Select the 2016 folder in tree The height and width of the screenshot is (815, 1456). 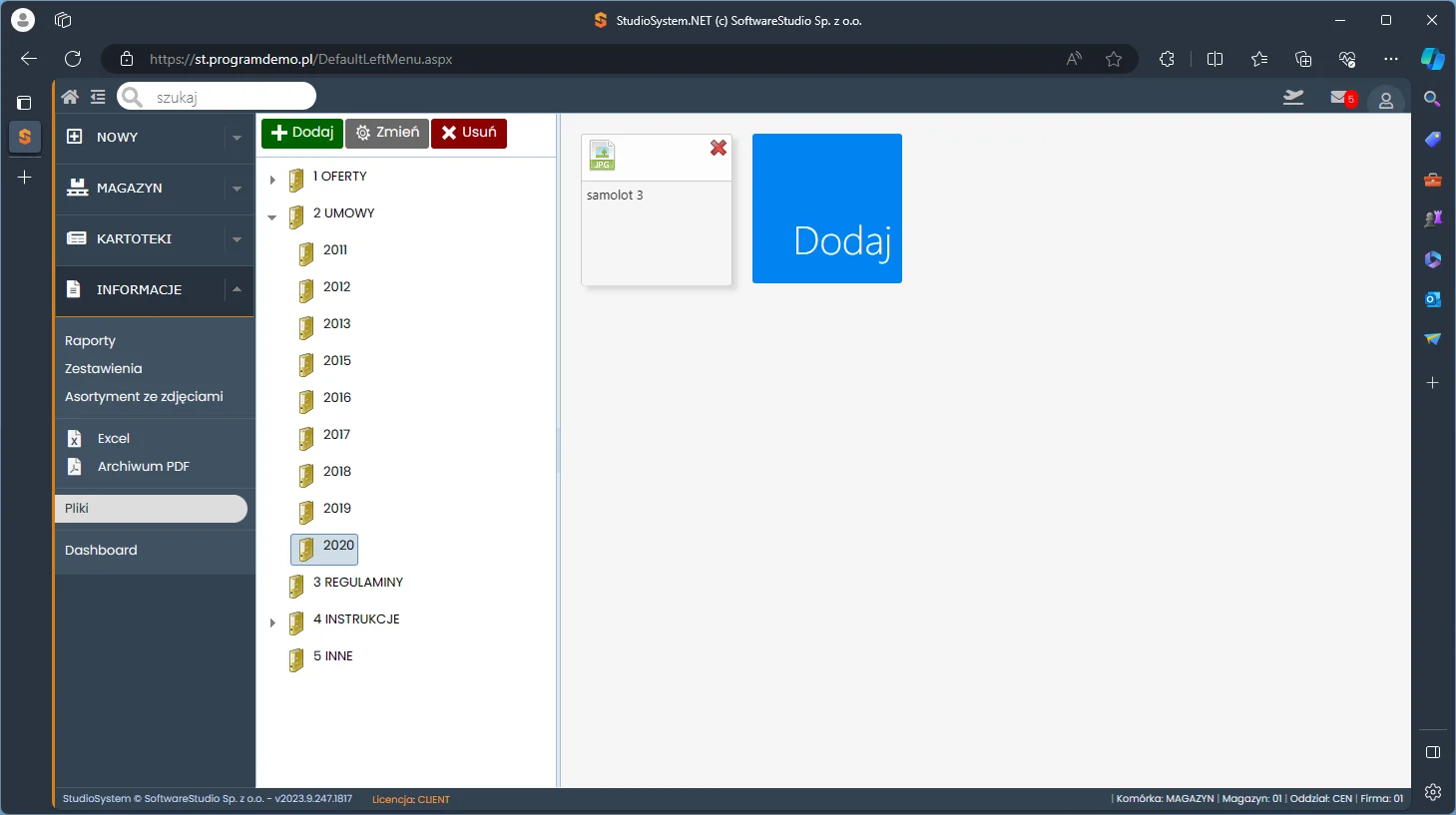(x=336, y=398)
